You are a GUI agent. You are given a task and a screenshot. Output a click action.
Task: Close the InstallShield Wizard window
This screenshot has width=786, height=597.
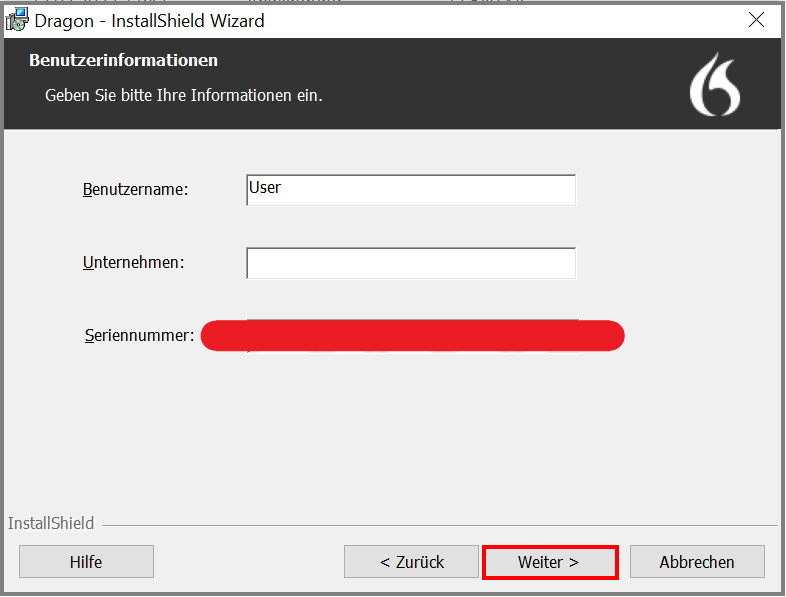point(756,20)
